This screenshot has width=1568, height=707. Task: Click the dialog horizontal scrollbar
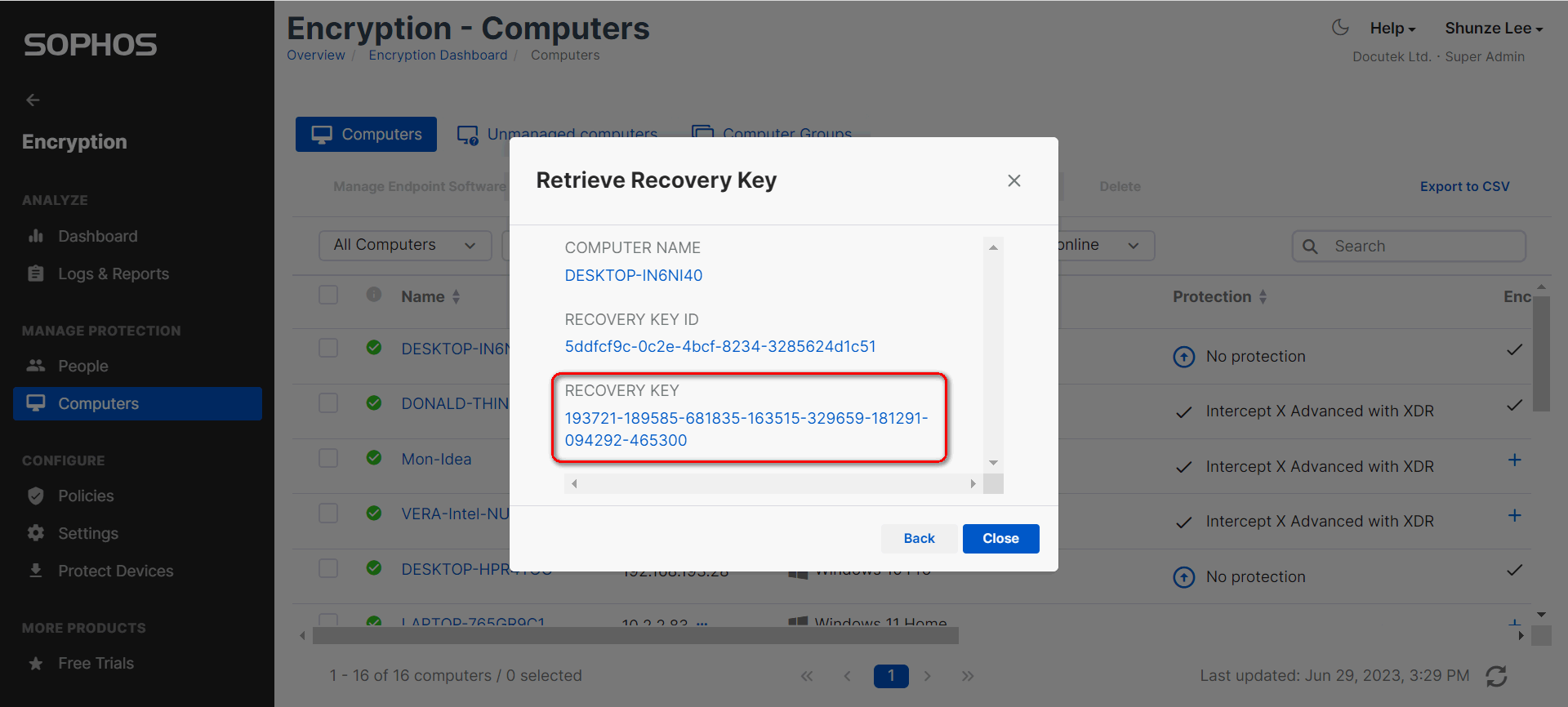pyautogui.click(x=773, y=483)
